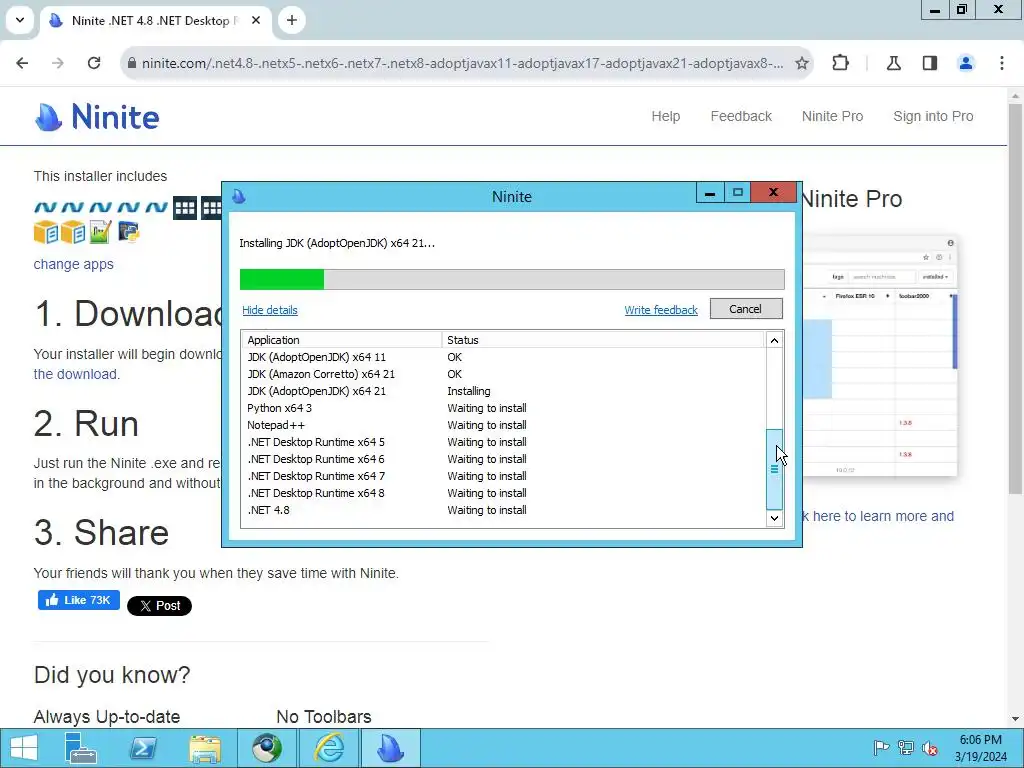
Task: Open the Help page link
Action: (665, 116)
